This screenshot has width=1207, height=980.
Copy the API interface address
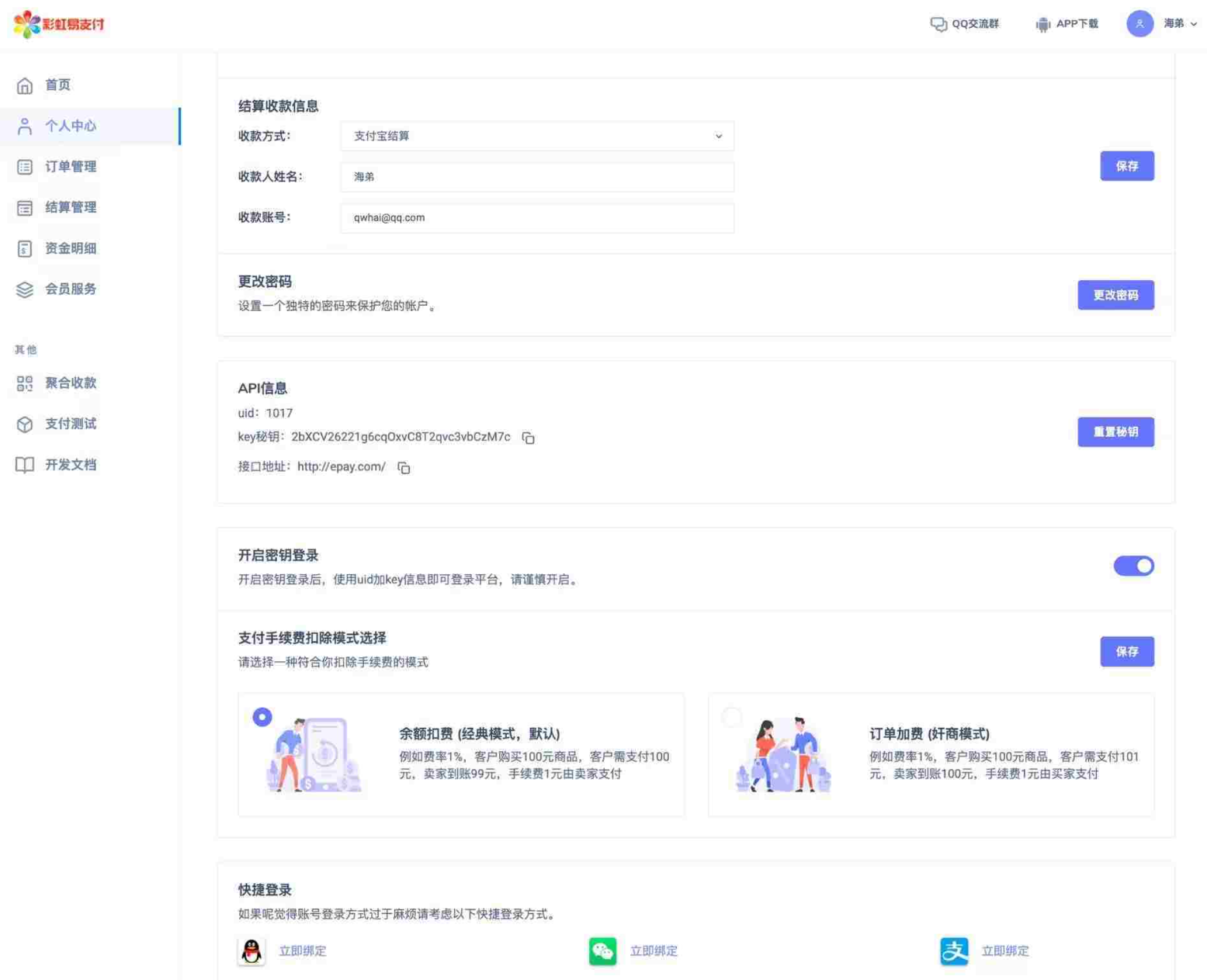pyautogui.click(x=404, y=468)
